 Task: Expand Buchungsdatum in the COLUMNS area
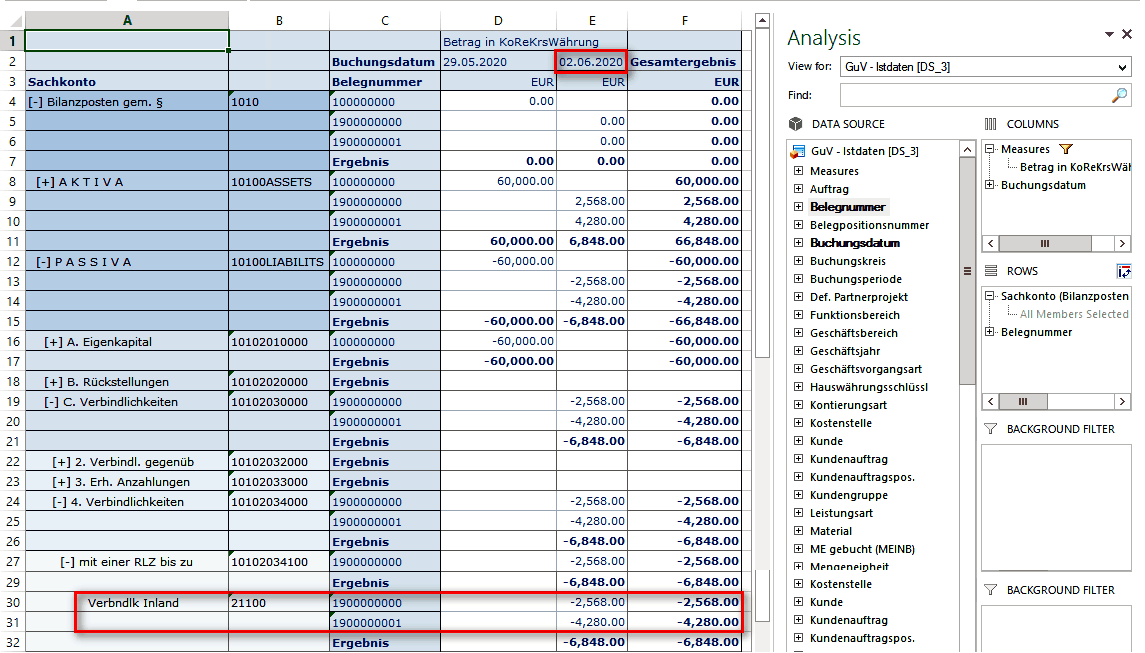[x=990, y=185]
